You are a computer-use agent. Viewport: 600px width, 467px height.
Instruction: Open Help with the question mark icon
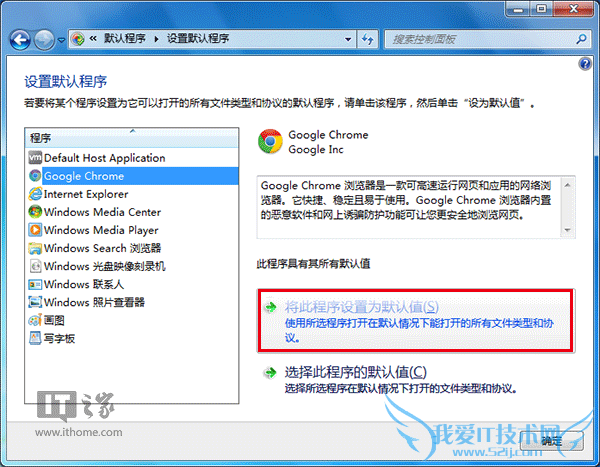pos(585,64)
